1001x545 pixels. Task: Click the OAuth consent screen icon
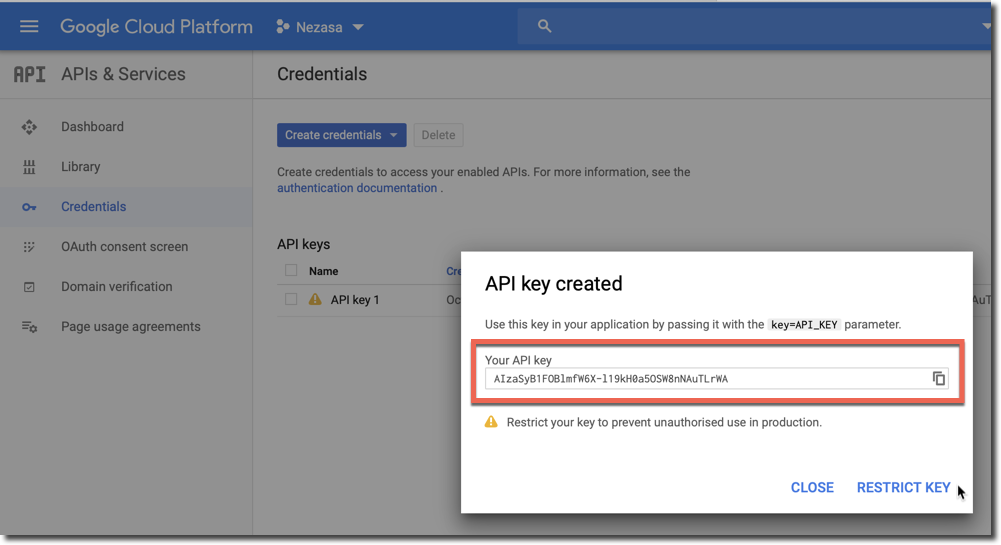29,247
